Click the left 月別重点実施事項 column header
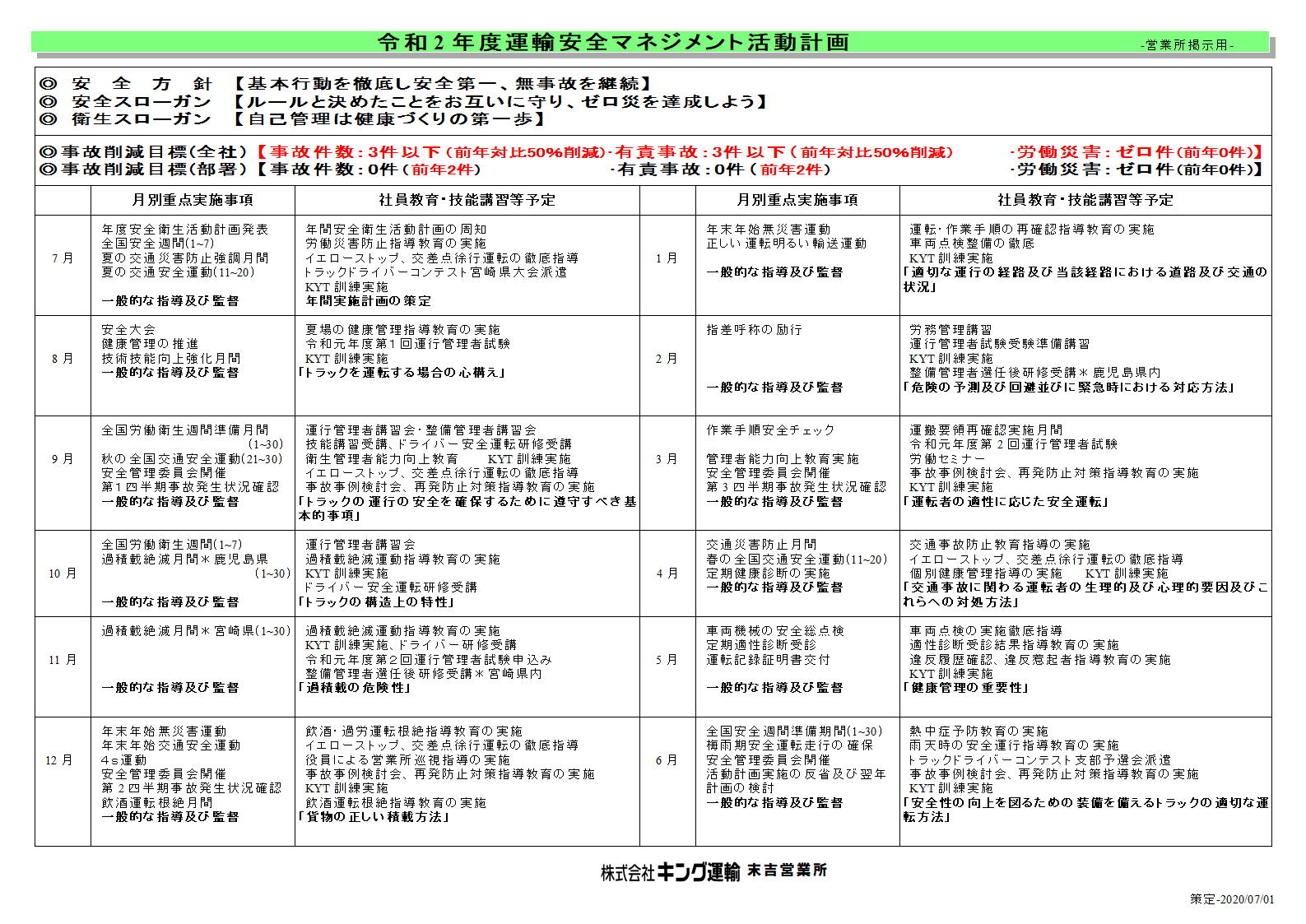 pyautogui.click(x=193, y=200)
